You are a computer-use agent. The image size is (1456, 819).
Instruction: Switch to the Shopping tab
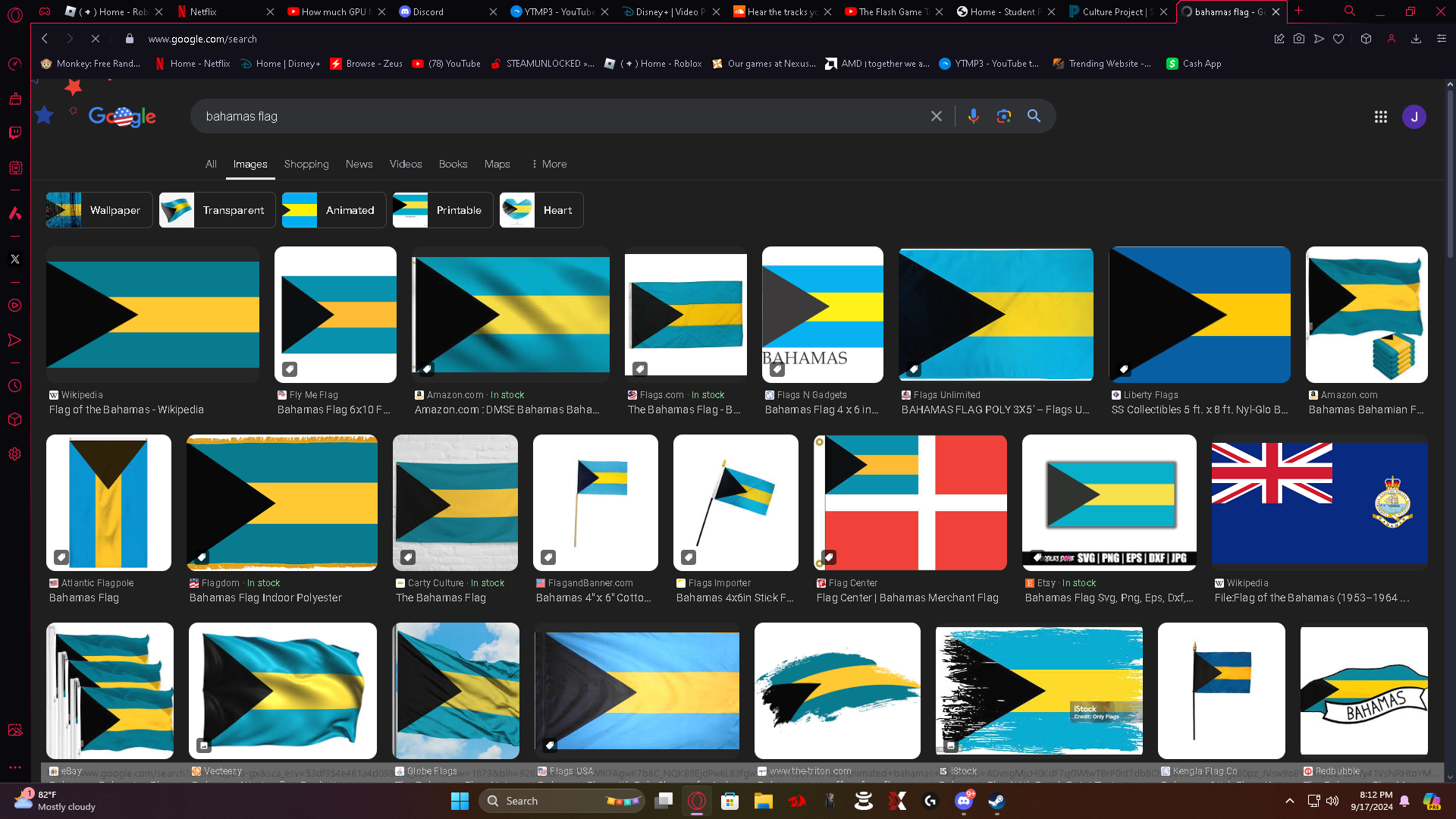(306, 164)
